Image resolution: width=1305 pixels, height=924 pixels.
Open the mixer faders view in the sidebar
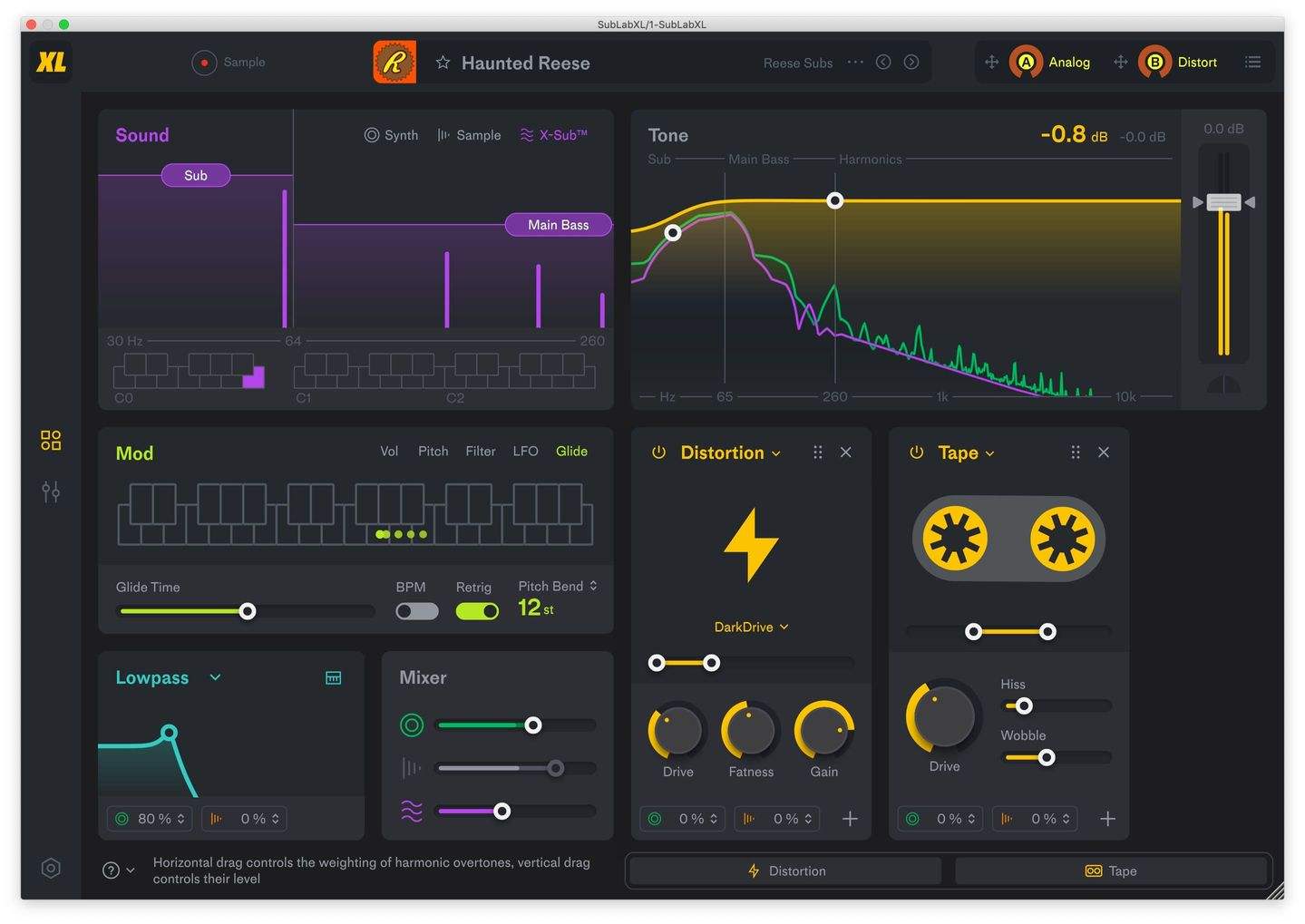point(51,491)
